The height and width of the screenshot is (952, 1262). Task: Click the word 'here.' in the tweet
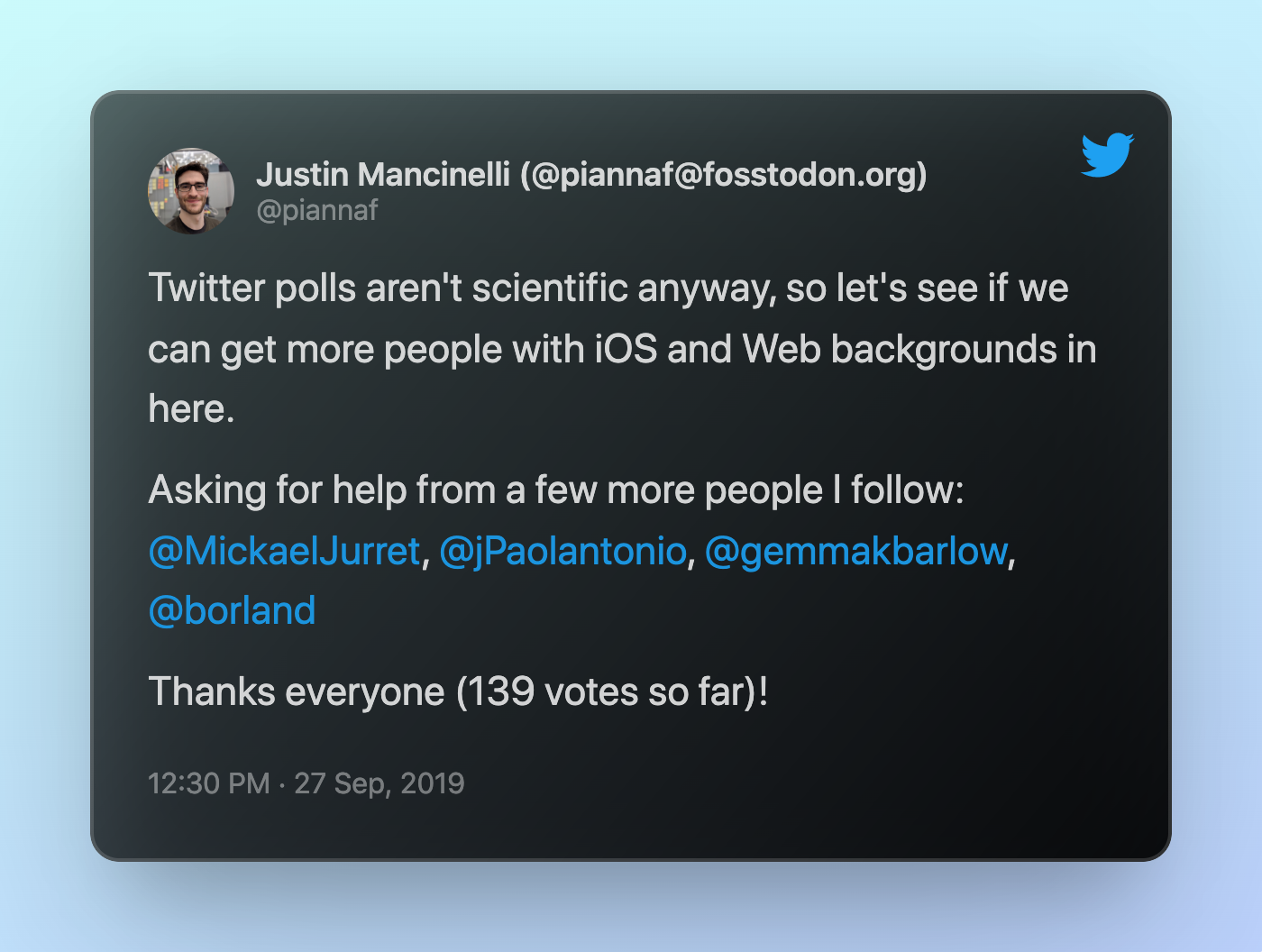[191, 408]
